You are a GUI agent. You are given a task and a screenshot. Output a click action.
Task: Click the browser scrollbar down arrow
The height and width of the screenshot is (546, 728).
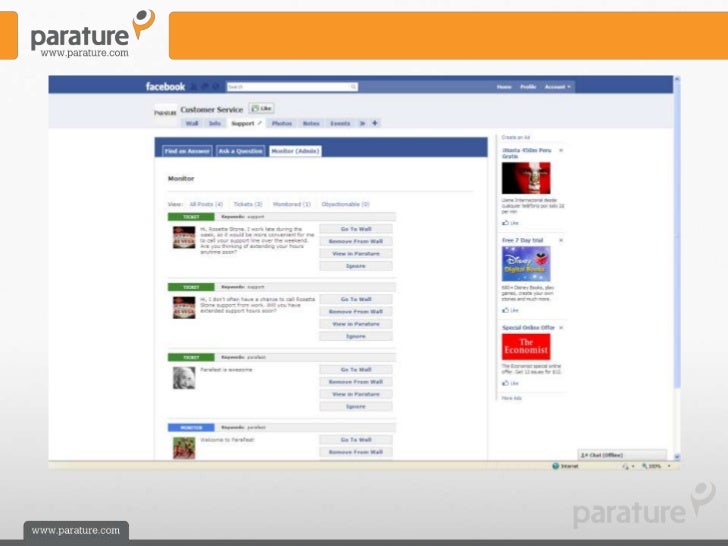coord(677,457)
